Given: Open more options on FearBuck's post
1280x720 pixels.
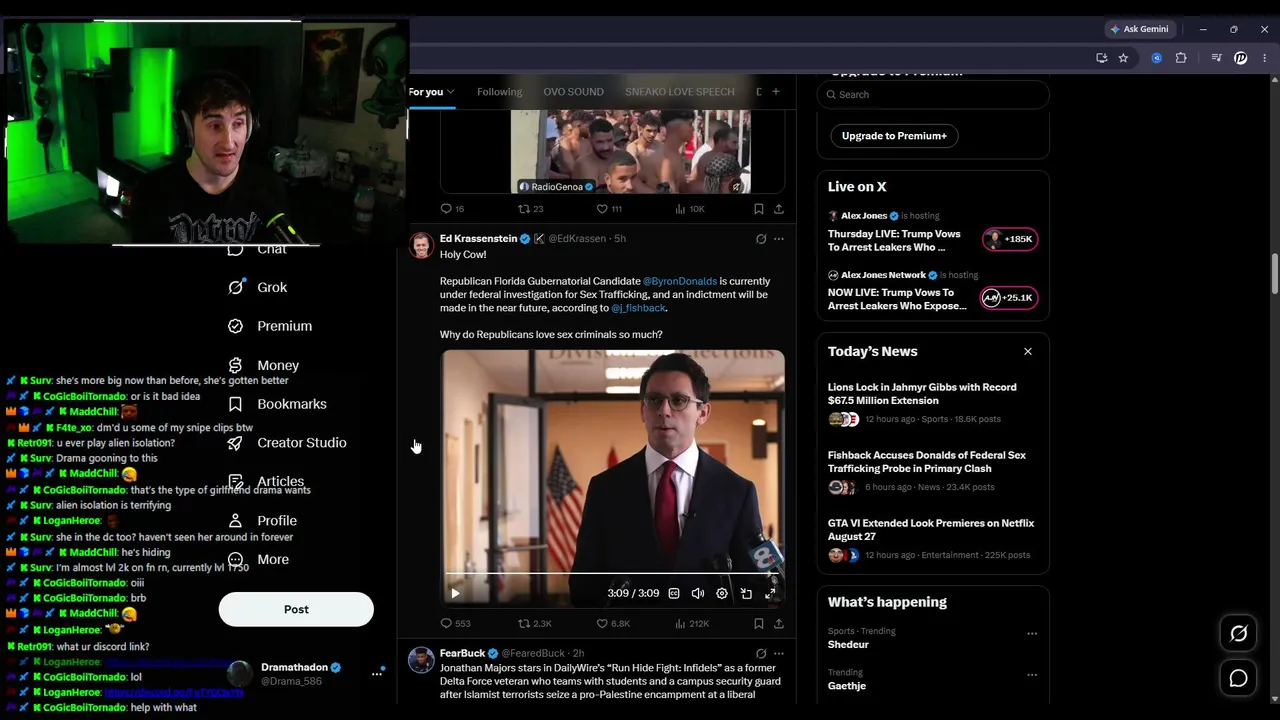Looking at the screenshot, I should point(779,654).
